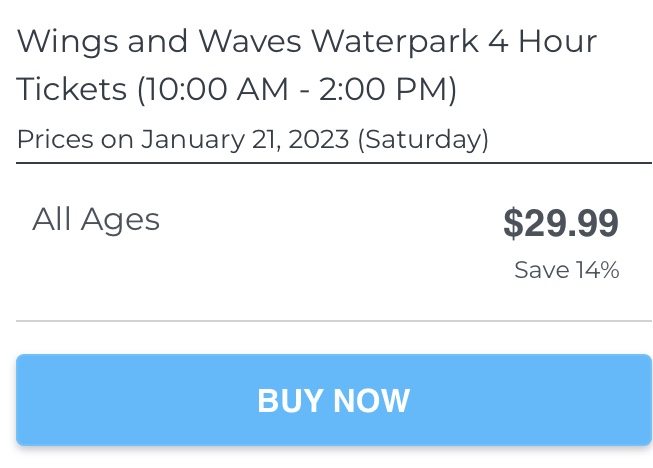The image size is (653, 468).
Task: Click the 4 Hour text in the title
Action: click(x=541, y=42)
